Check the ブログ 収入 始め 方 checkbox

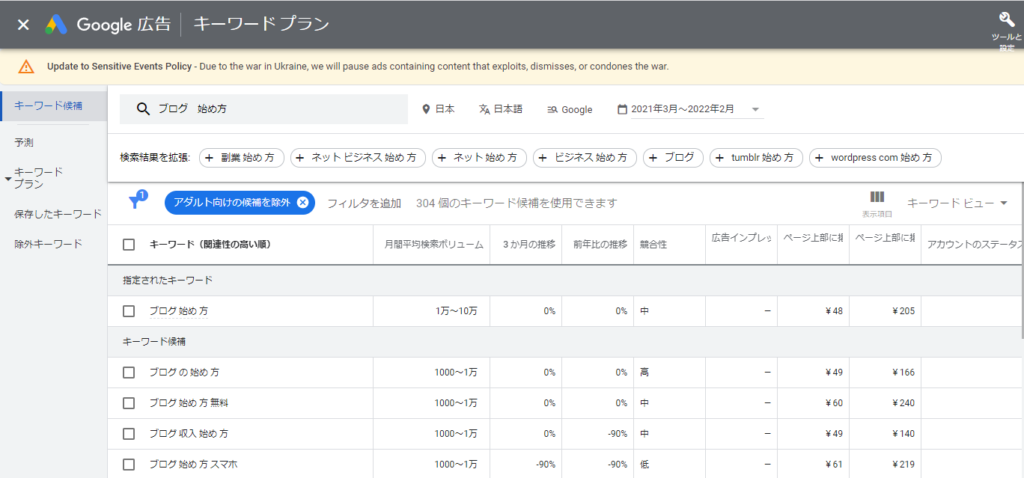129,434
